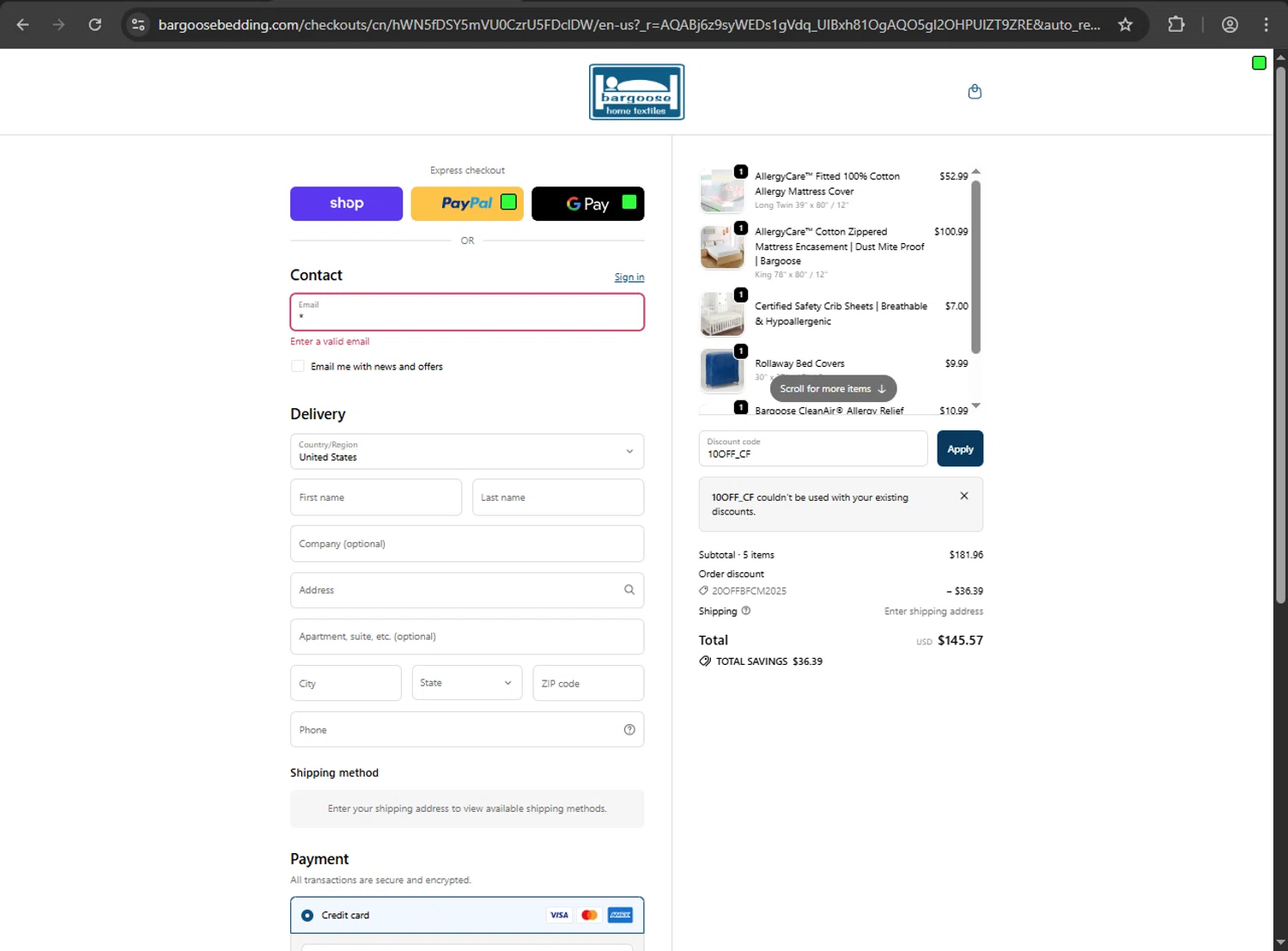Click the Enter a valid email error
Image resolution: width=1288 pixels, height=951 pixels.
(x=330, y=342)
